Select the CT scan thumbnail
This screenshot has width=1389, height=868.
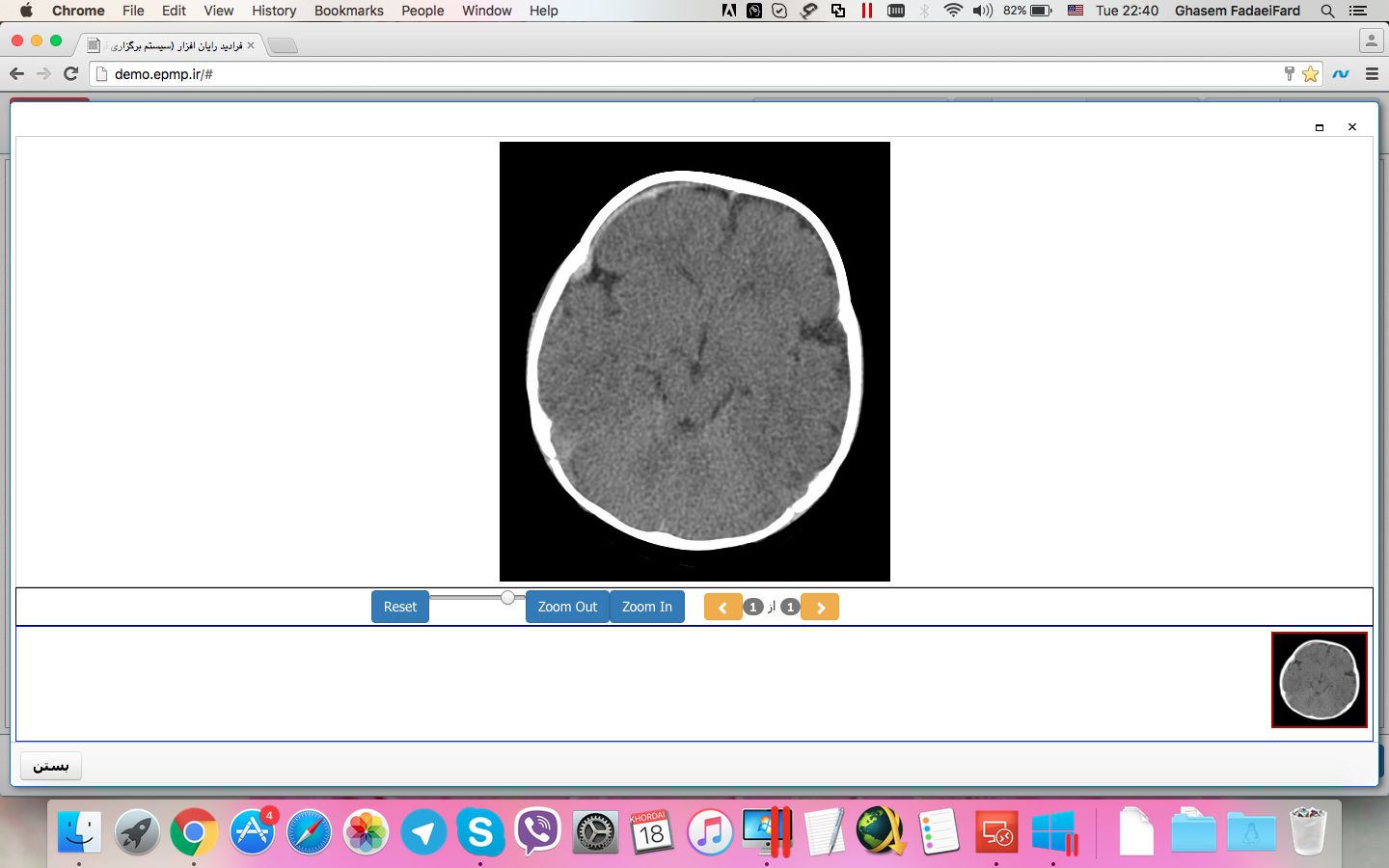tap(1319, 680)
